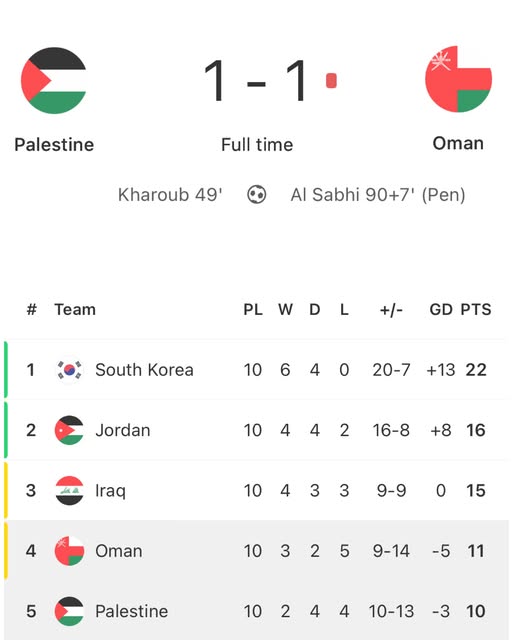The image size is (513, 640).
Task: Select the Oman flag in table row
Action: tap(69, 551)
